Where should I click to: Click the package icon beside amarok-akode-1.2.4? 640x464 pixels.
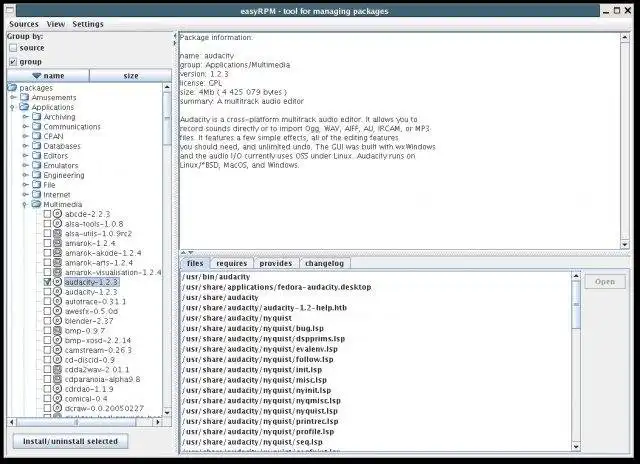(58, 253)
